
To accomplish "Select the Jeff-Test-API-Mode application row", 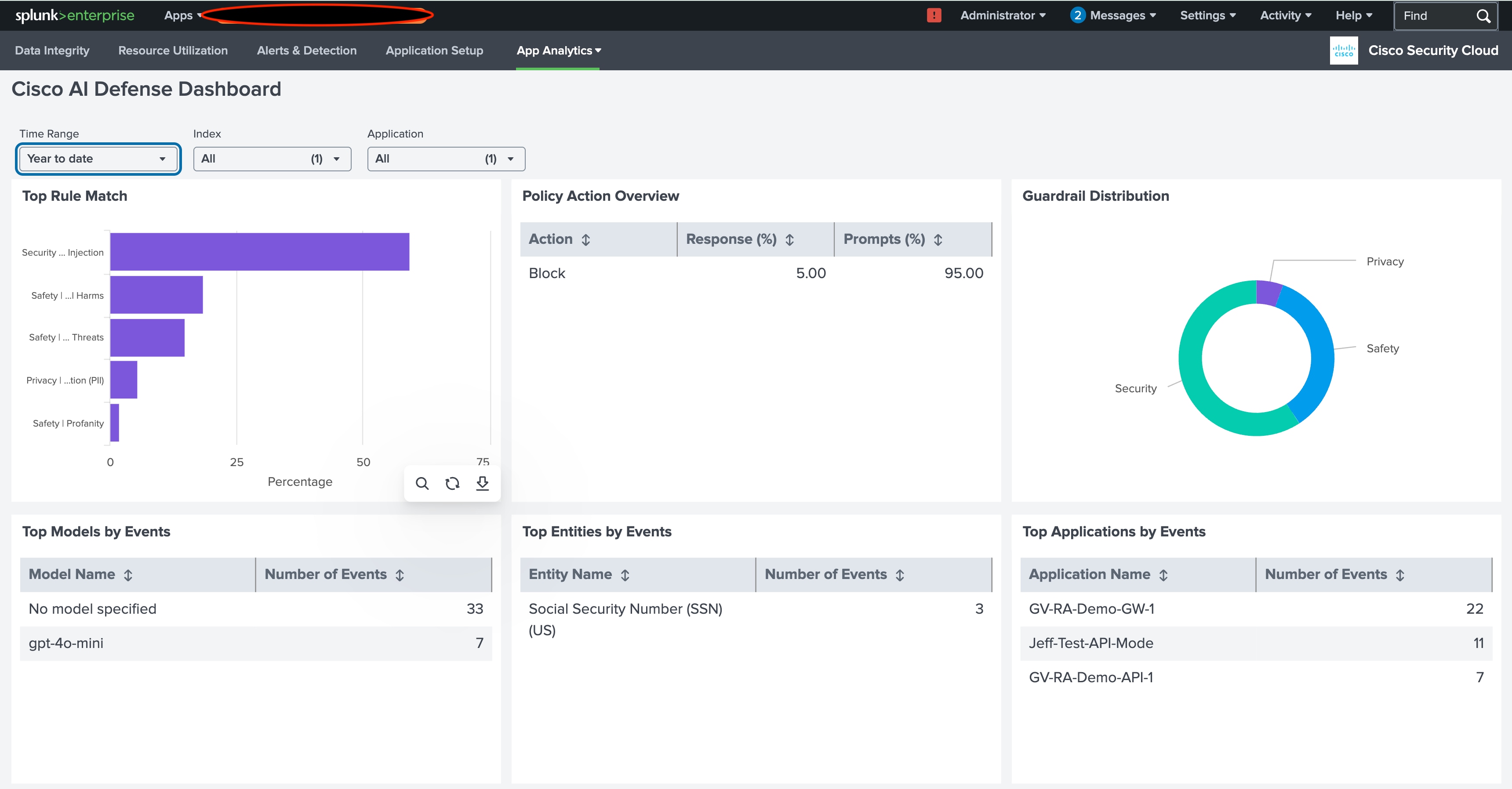I will pyautogui.click(x=1256, y=644).
